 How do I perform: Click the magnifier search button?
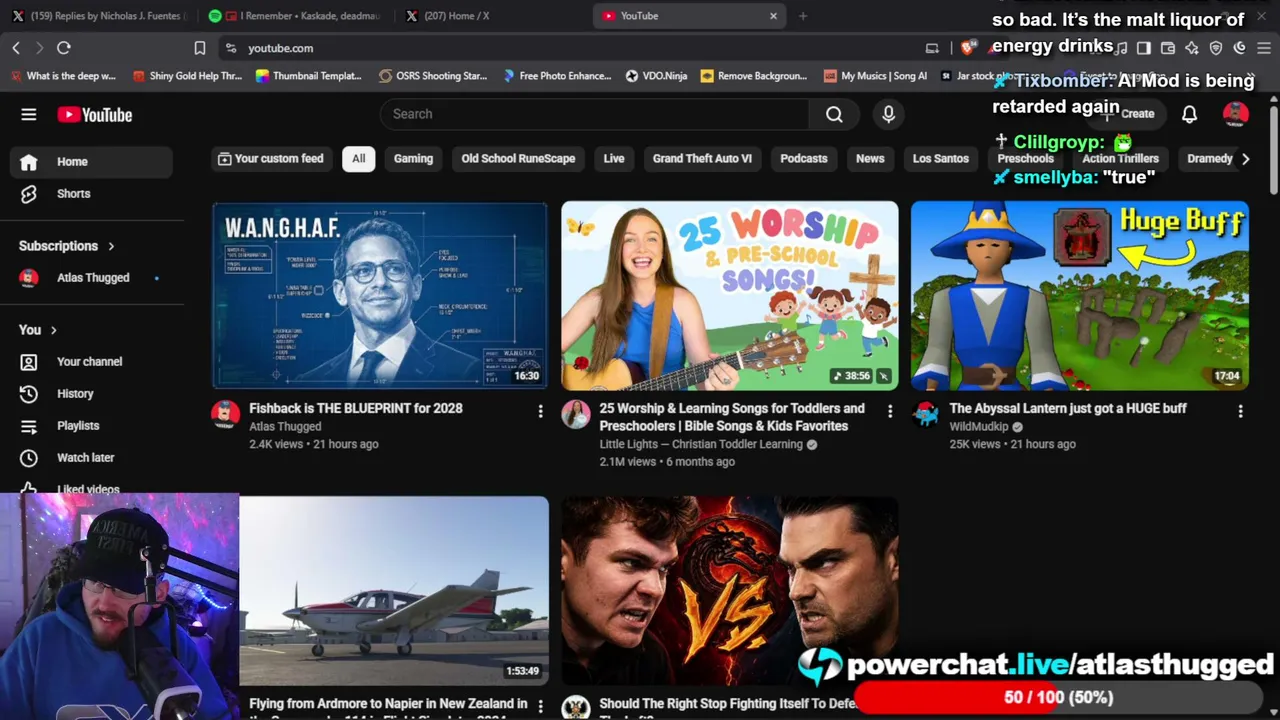coord(834,114)
